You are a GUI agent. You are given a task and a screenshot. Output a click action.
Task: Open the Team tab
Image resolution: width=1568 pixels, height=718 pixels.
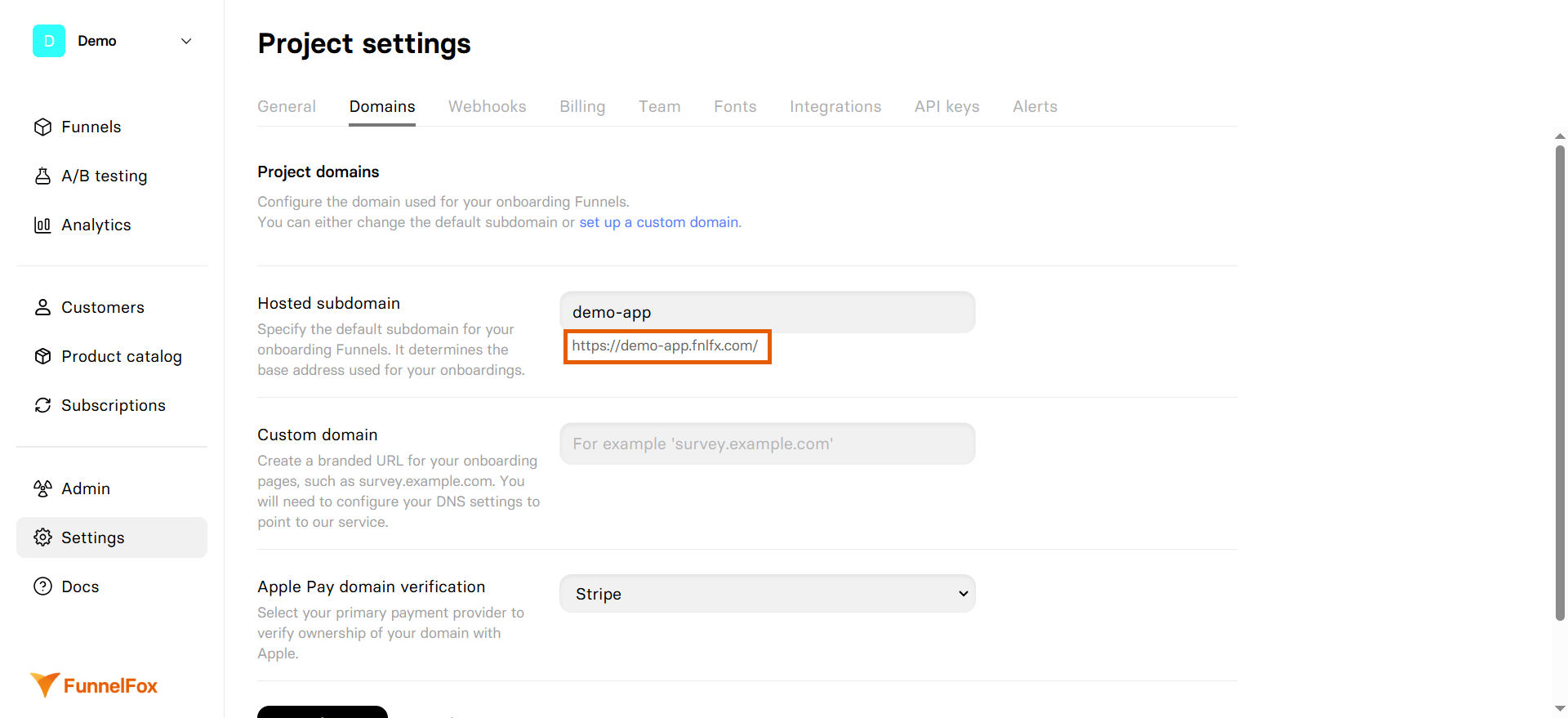(660, 106)
